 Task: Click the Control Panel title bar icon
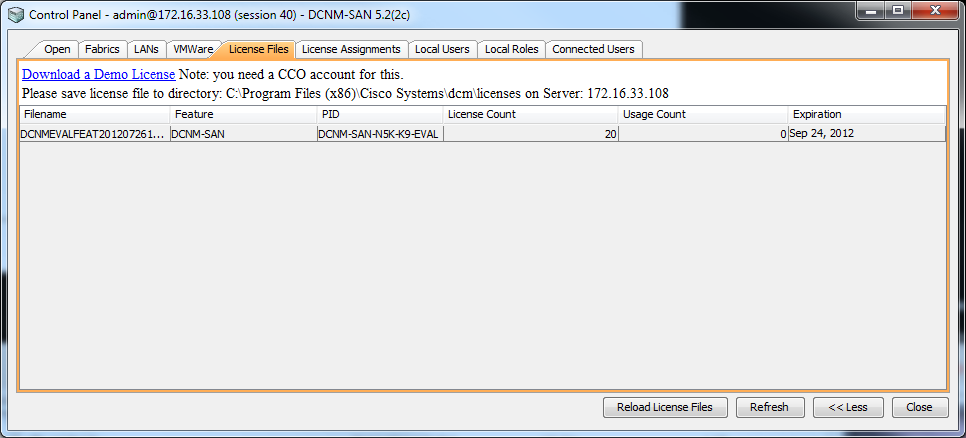18,14
